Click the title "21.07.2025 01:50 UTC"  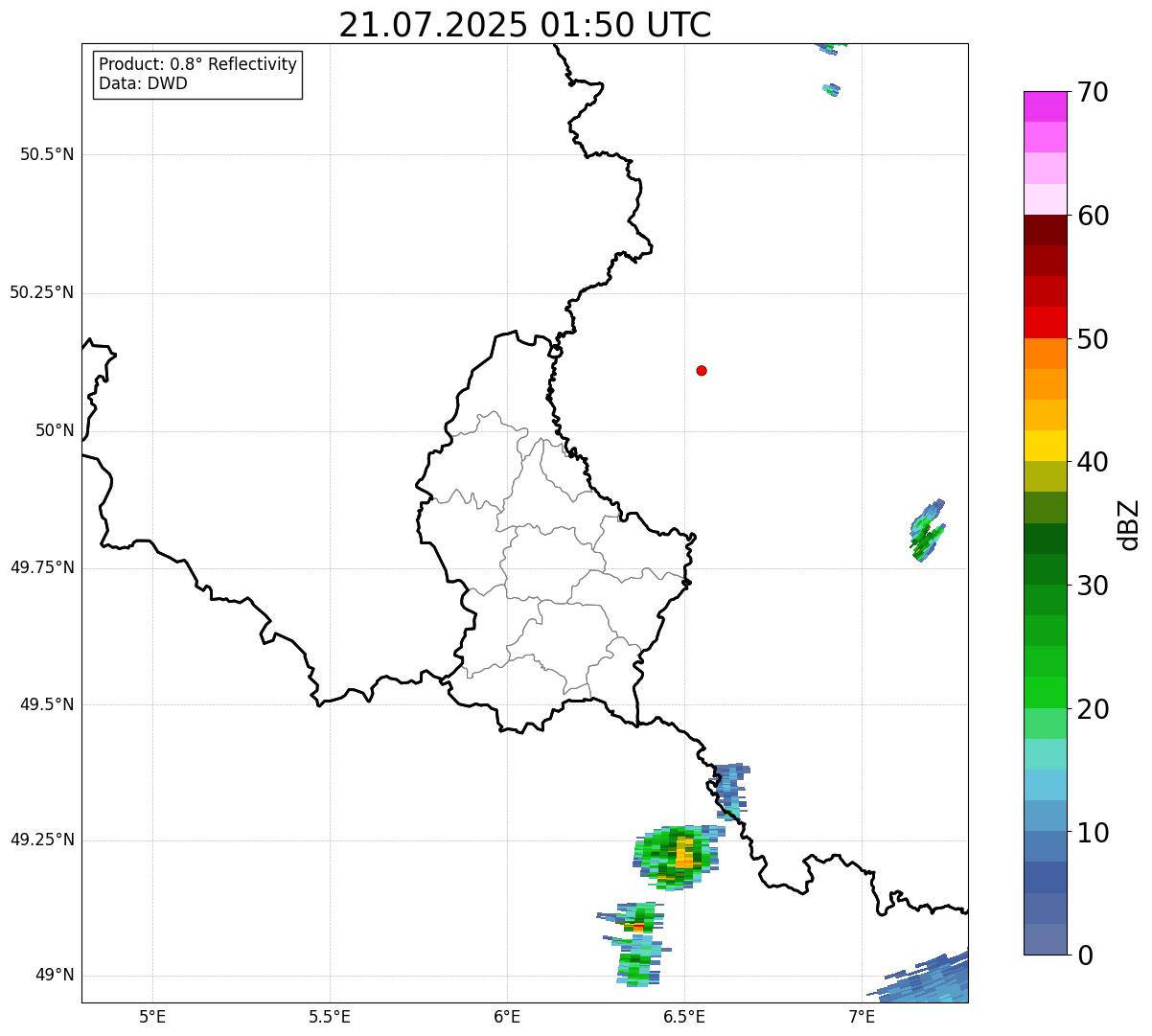tap(525, 25)
